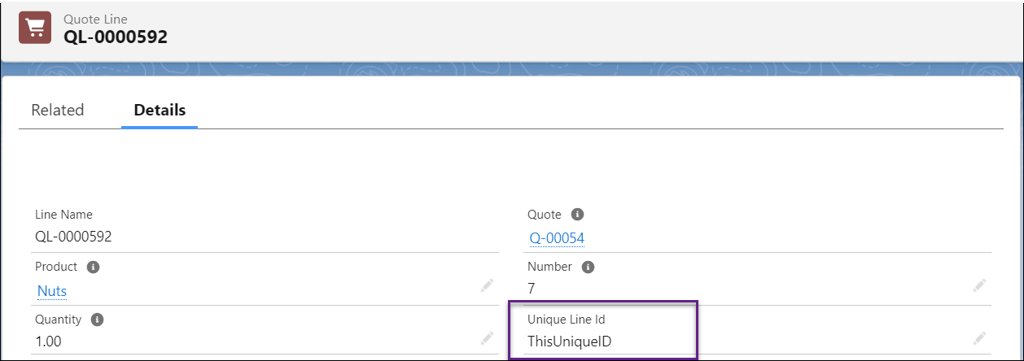Open quote Q-00054 link
This screenshot has width=1024, height=361.
coord(556,239)
